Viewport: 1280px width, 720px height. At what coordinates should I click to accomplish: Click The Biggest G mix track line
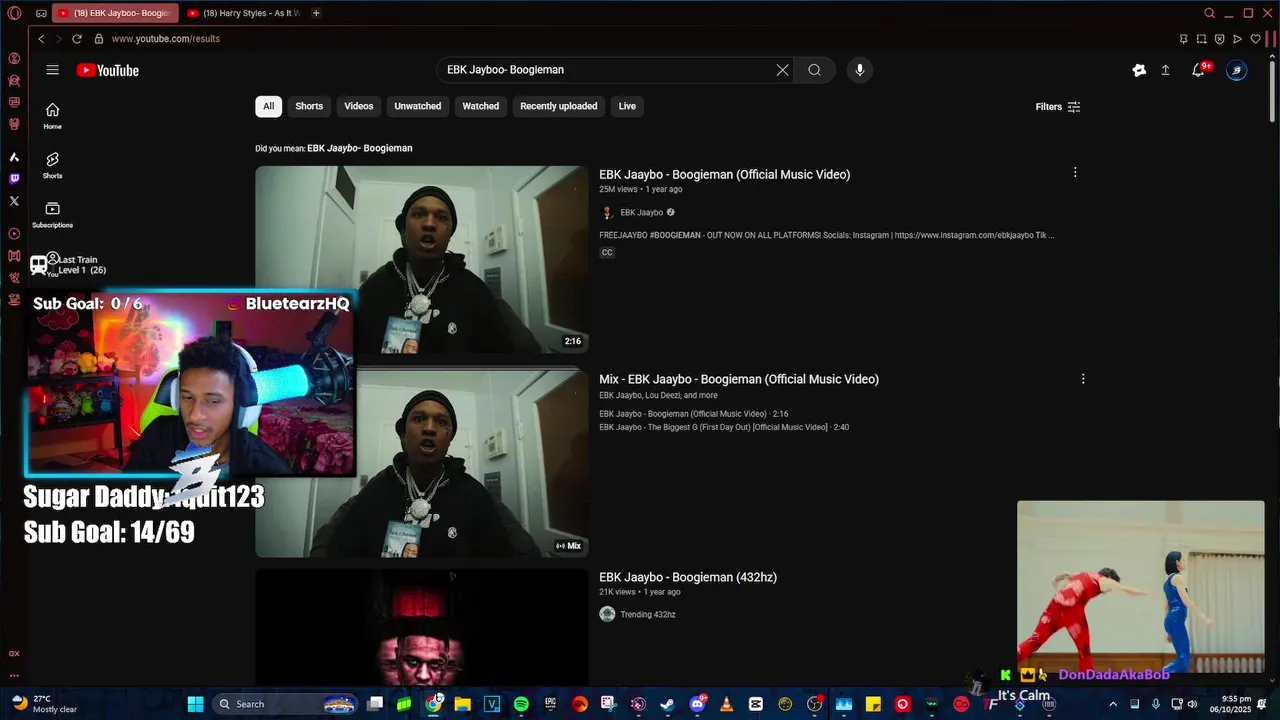tap(724, 427)
